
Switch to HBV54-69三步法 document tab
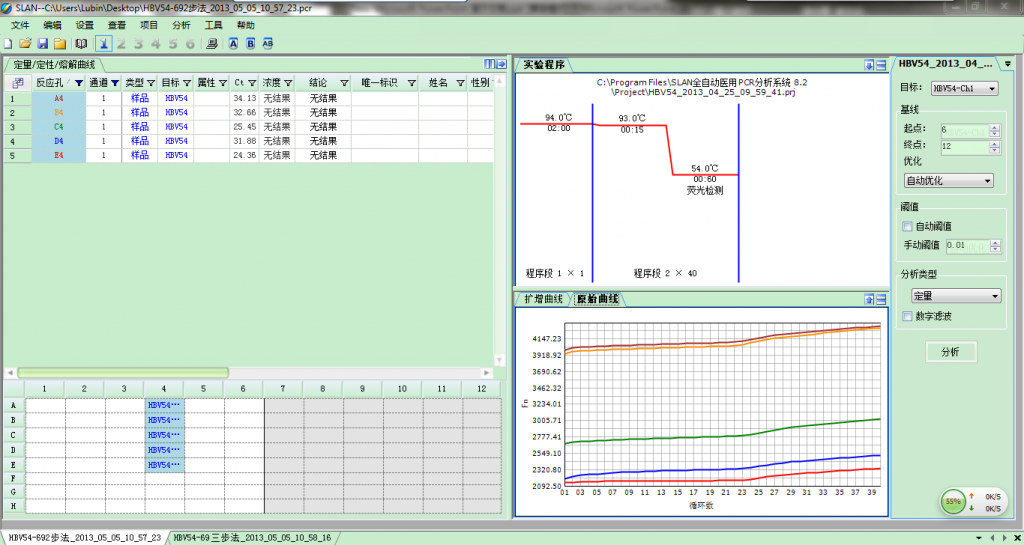point(252,538)
